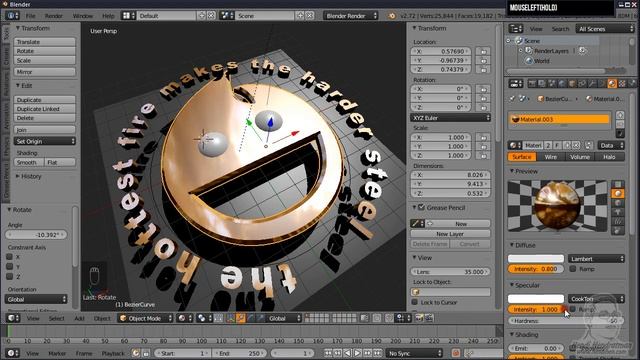640x360 pixels.
Task: Switch to the Halo material type tab
Action: tap(609, 157)
